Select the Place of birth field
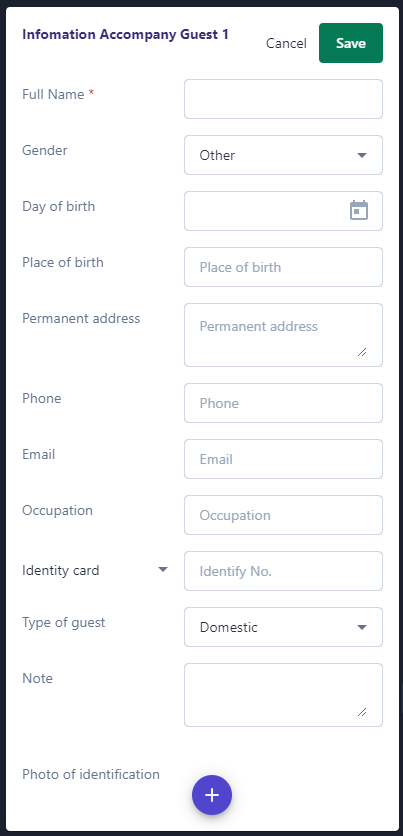 click(x=284, y=267)
